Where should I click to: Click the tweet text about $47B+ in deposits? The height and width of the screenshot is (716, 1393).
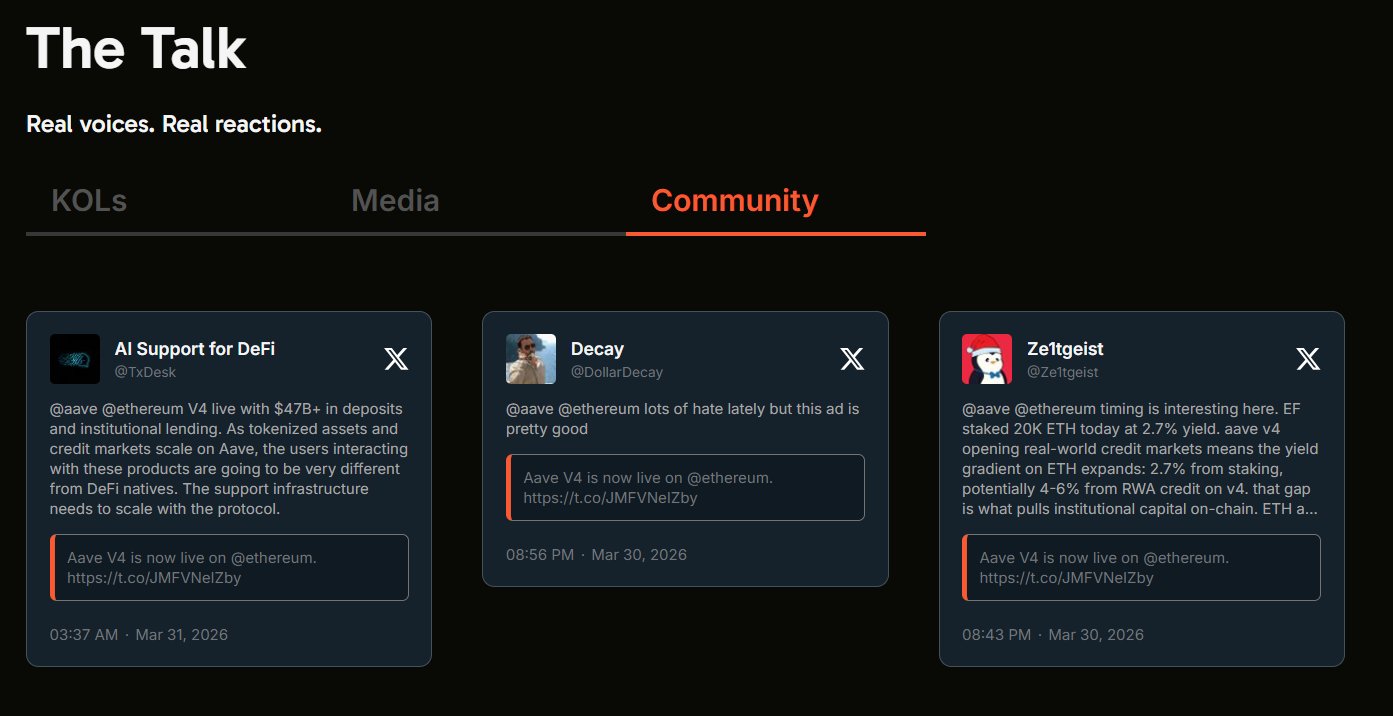pyautogui.click(x=229, y=459)
